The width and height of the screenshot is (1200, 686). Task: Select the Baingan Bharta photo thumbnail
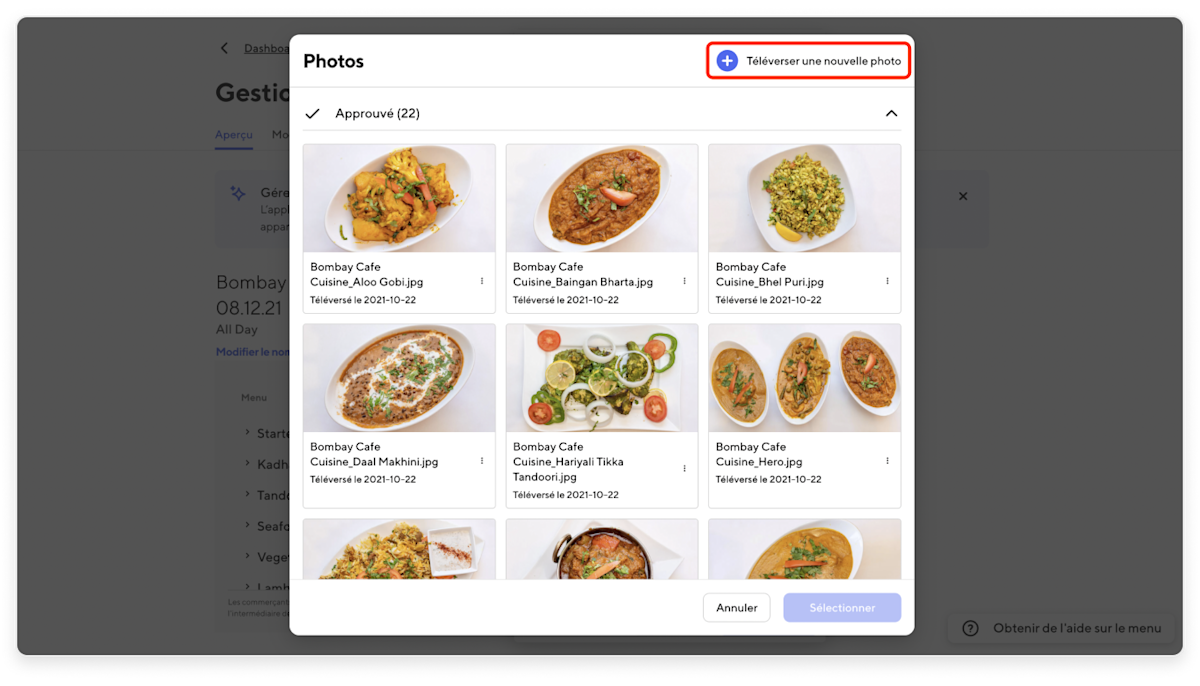(x=602, y=198)
